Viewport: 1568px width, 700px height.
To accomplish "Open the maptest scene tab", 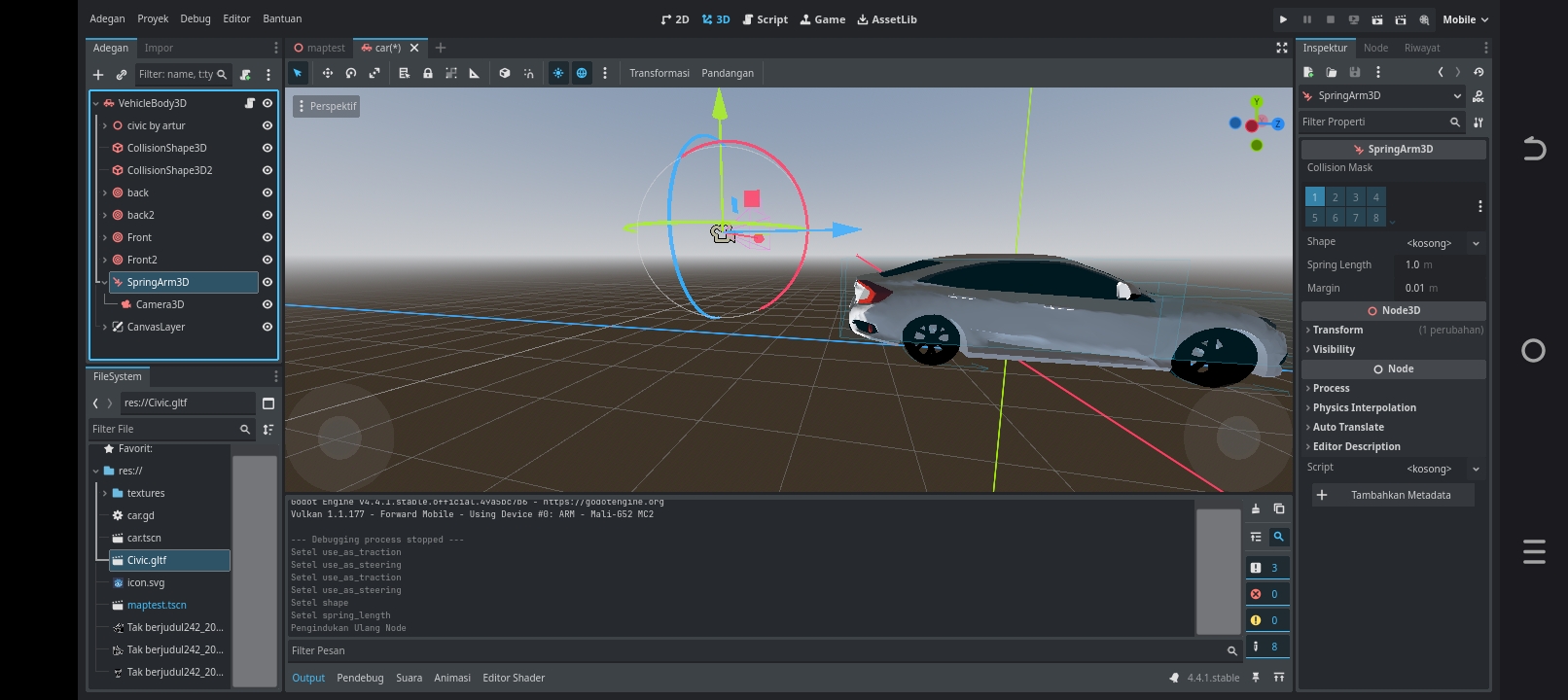I will [320, 48].
